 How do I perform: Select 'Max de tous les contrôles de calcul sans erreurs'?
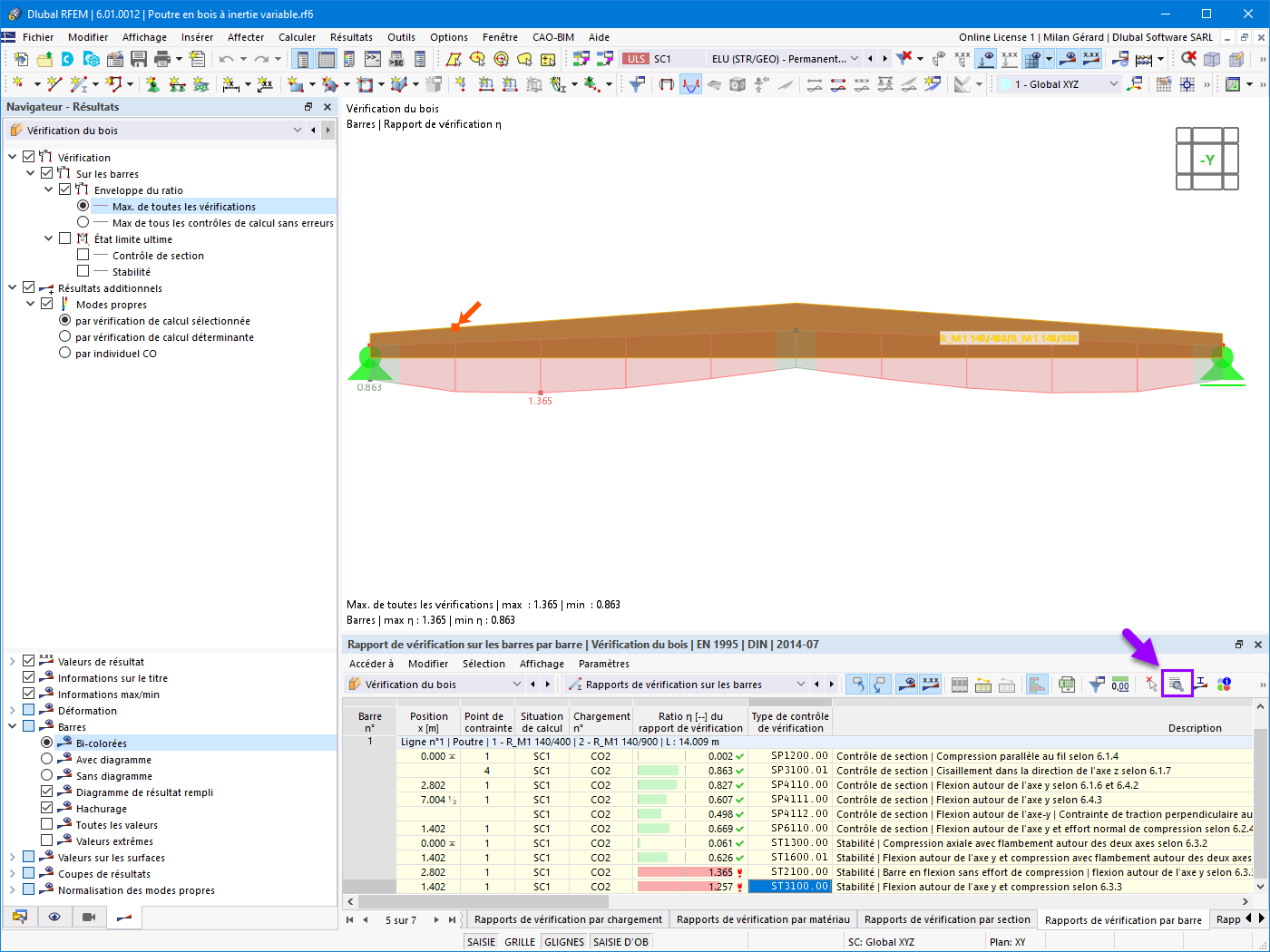point(83,222)
